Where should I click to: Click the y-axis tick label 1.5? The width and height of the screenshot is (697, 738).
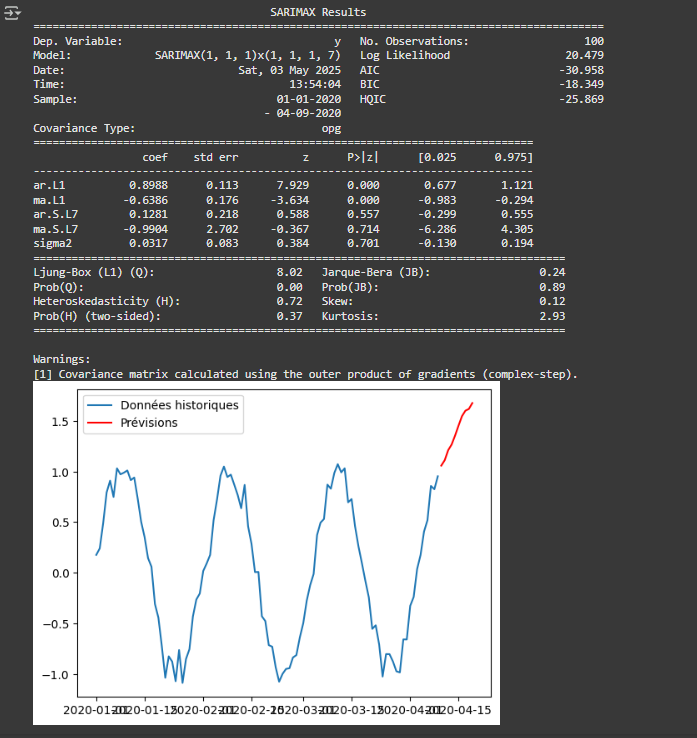coord(60,422)
